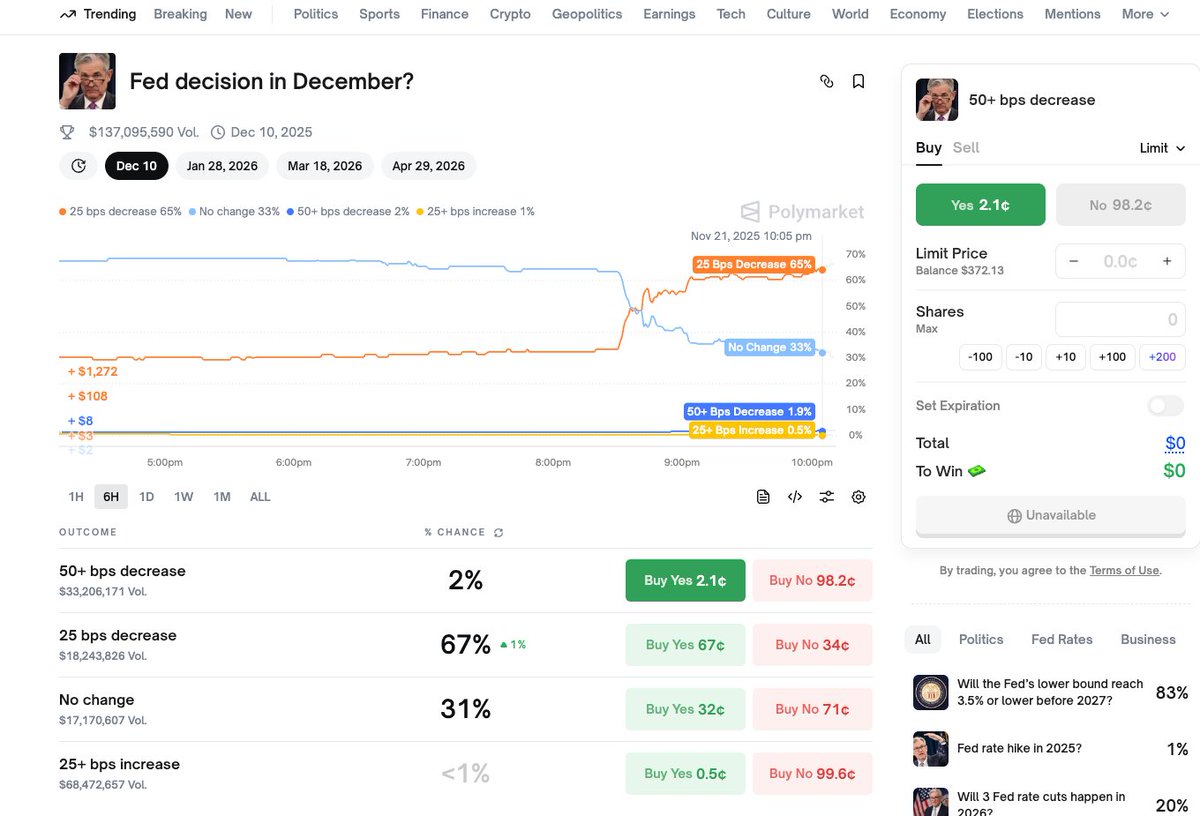The image size is (1200, 816).
Task: Select the Yes 2.1¢ option
Action: [x=980, y=205]
